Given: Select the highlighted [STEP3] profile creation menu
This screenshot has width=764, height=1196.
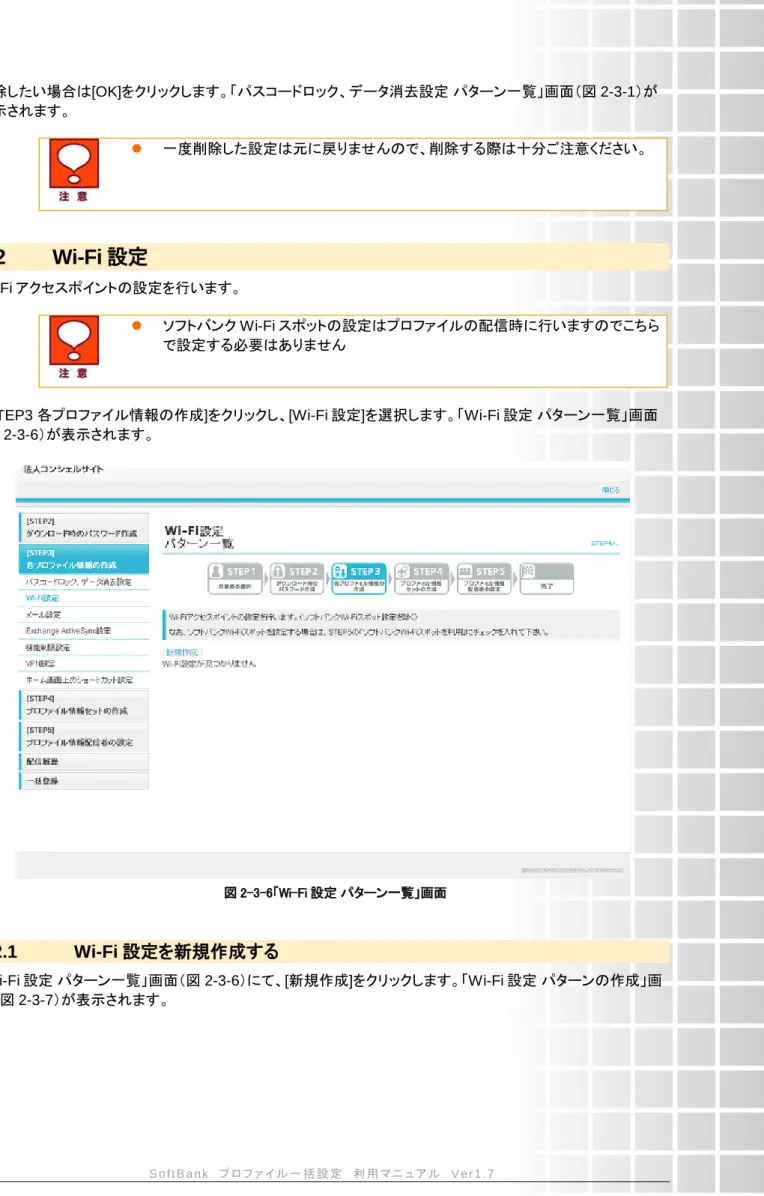Looking at the screenshot, I should pos(84,558).
